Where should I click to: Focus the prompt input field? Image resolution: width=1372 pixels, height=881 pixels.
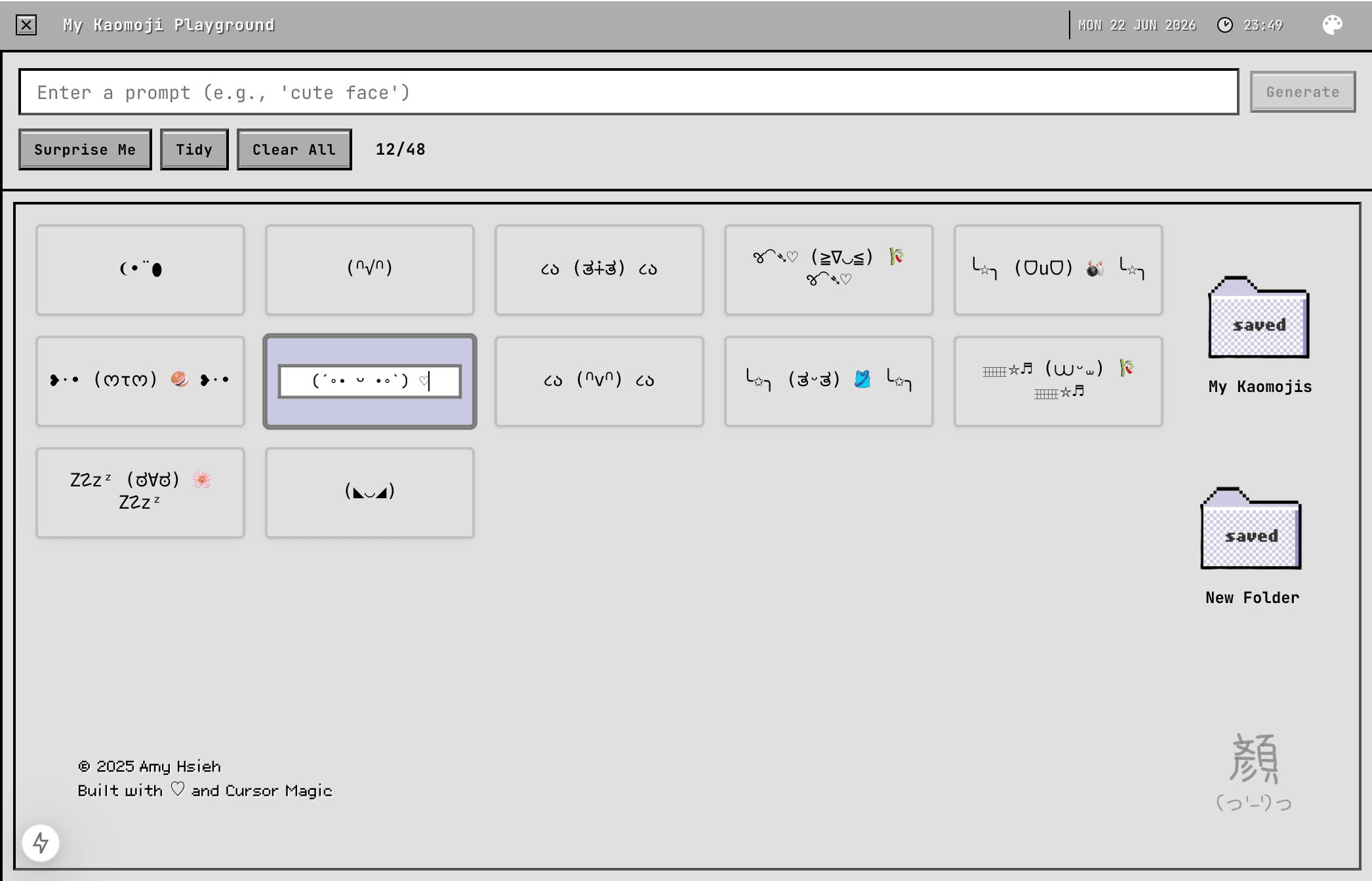pos(628,92)
